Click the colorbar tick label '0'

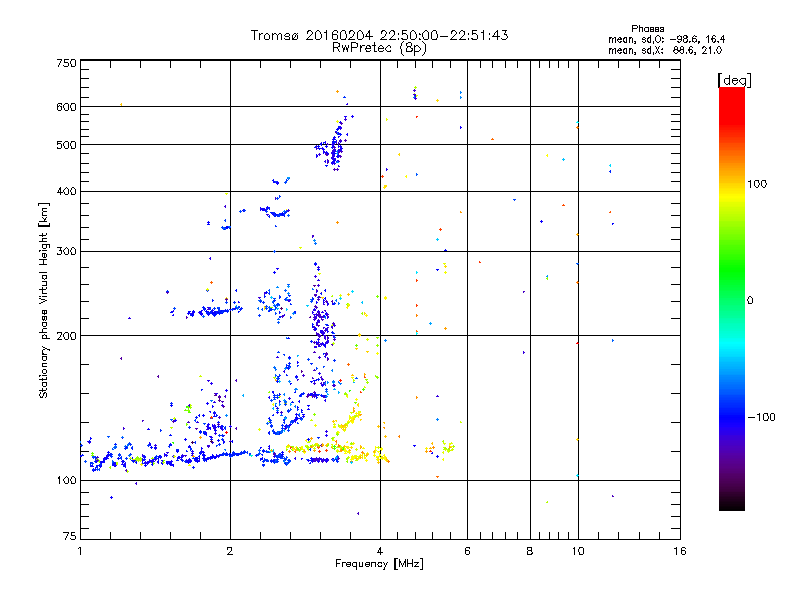[x=750, y=300]
